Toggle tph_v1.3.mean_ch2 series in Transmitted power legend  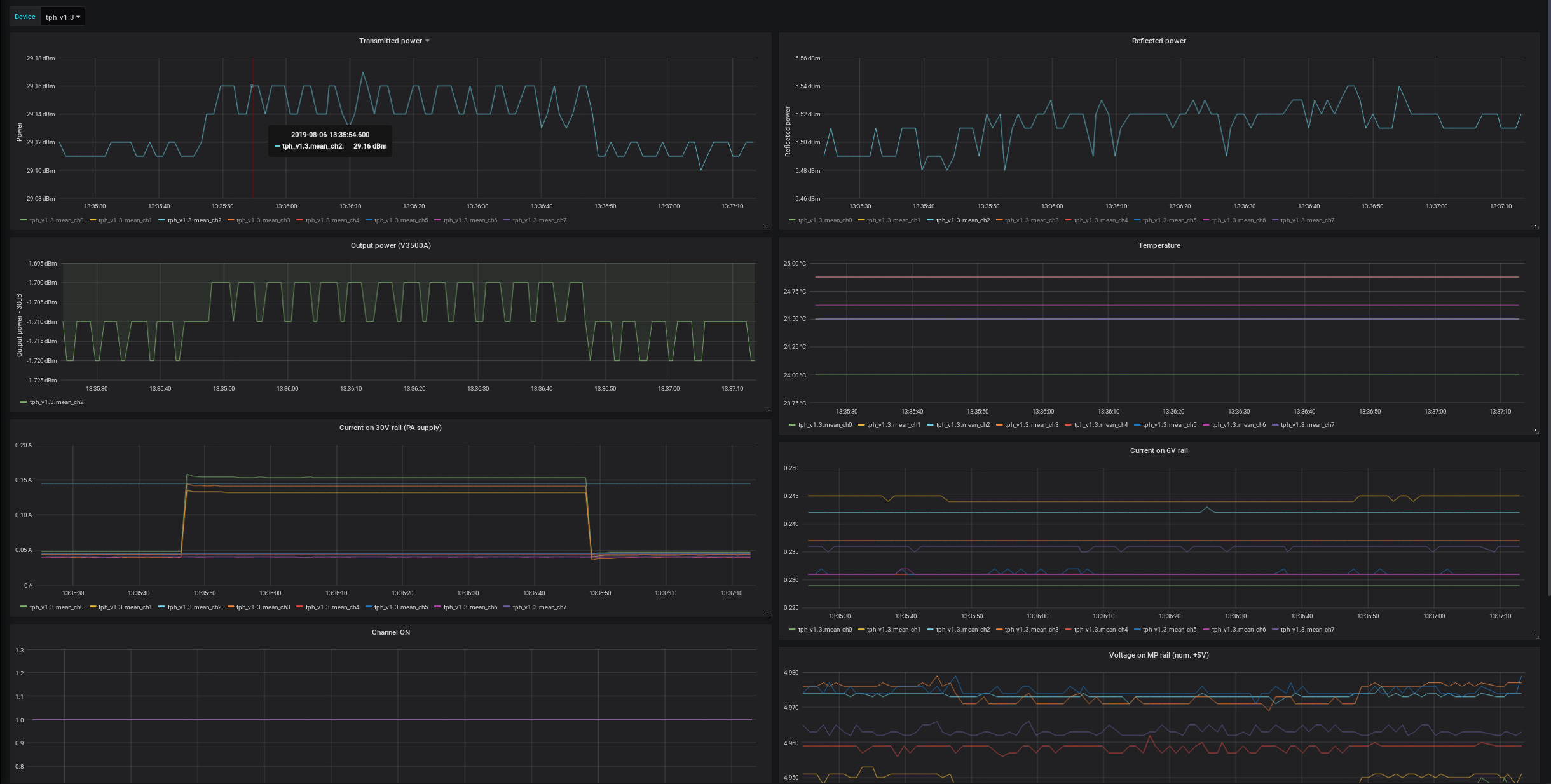194,220
